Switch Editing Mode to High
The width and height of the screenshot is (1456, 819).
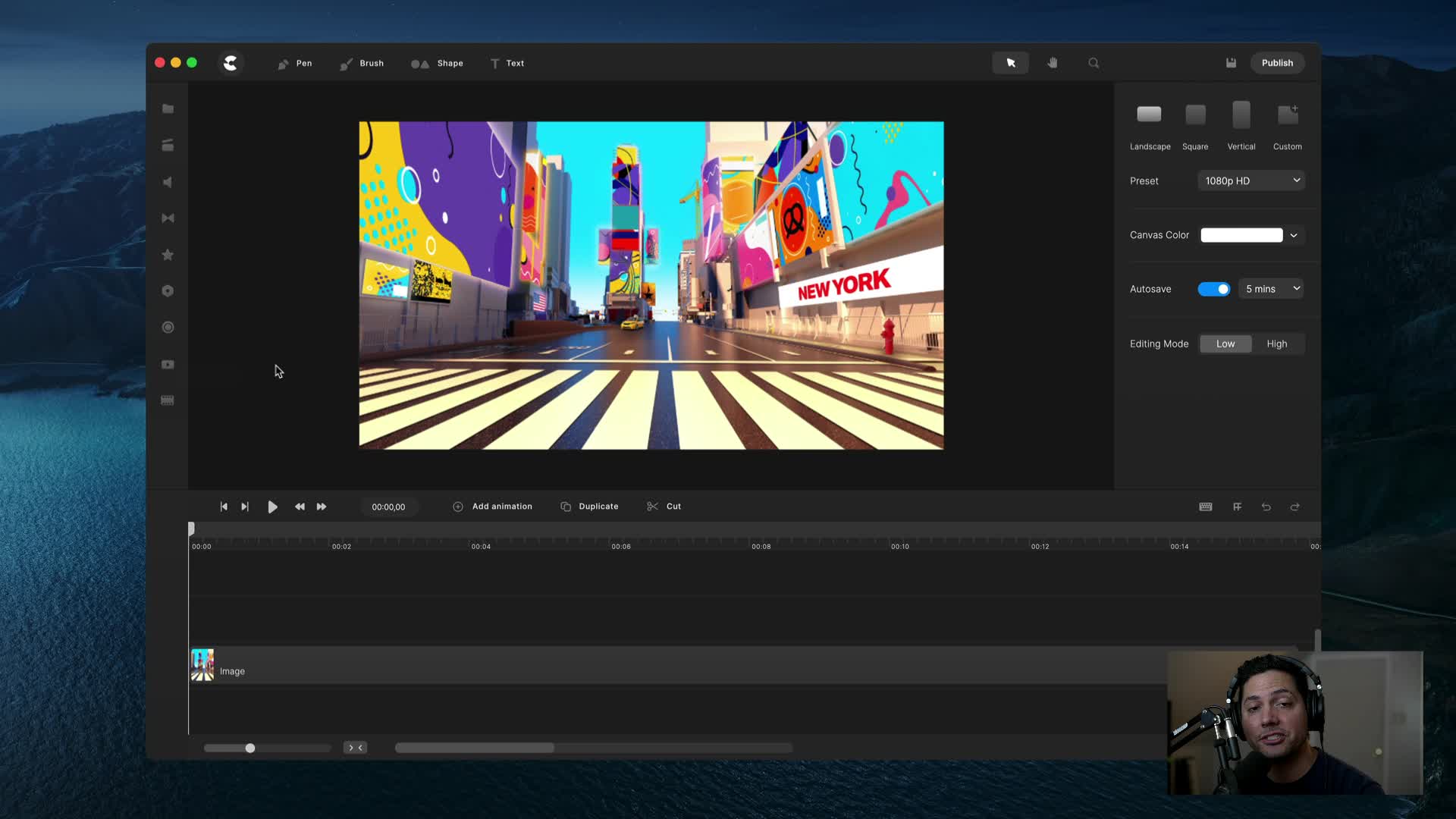(1277, 343)
